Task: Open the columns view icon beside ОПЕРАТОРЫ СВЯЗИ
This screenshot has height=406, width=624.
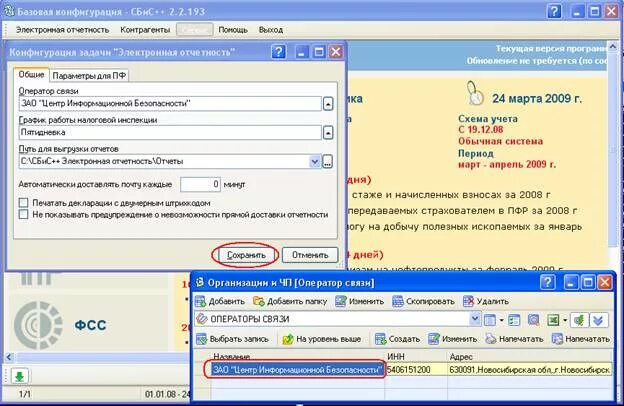Action: (x=489, y=320)
